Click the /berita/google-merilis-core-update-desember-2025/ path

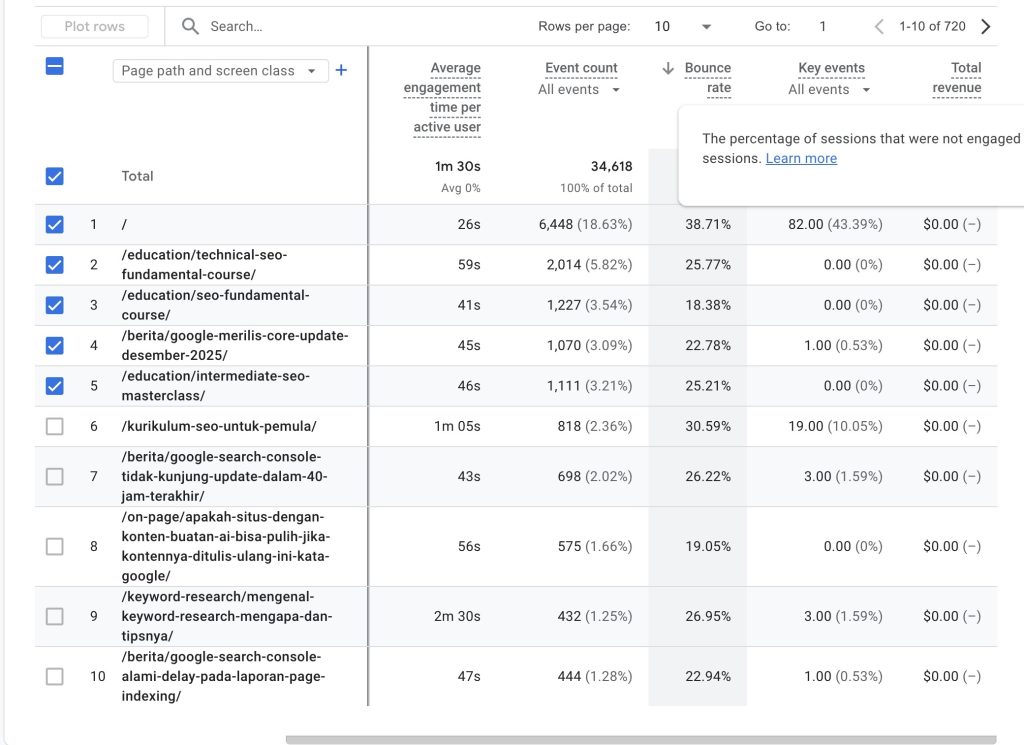coord(235,345)
